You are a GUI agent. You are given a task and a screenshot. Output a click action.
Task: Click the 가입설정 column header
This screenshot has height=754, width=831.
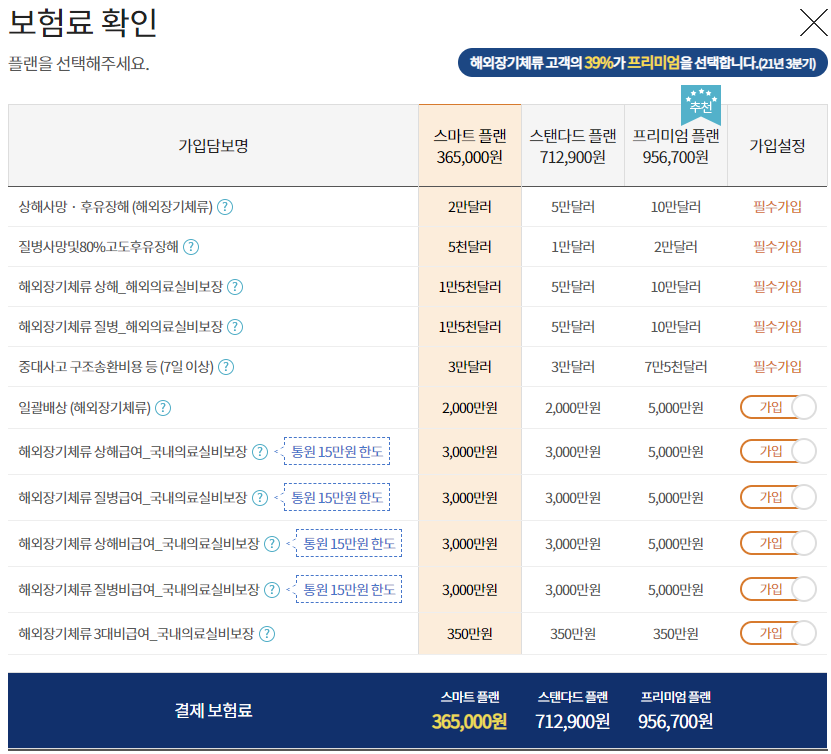click(x=777, y=146)
